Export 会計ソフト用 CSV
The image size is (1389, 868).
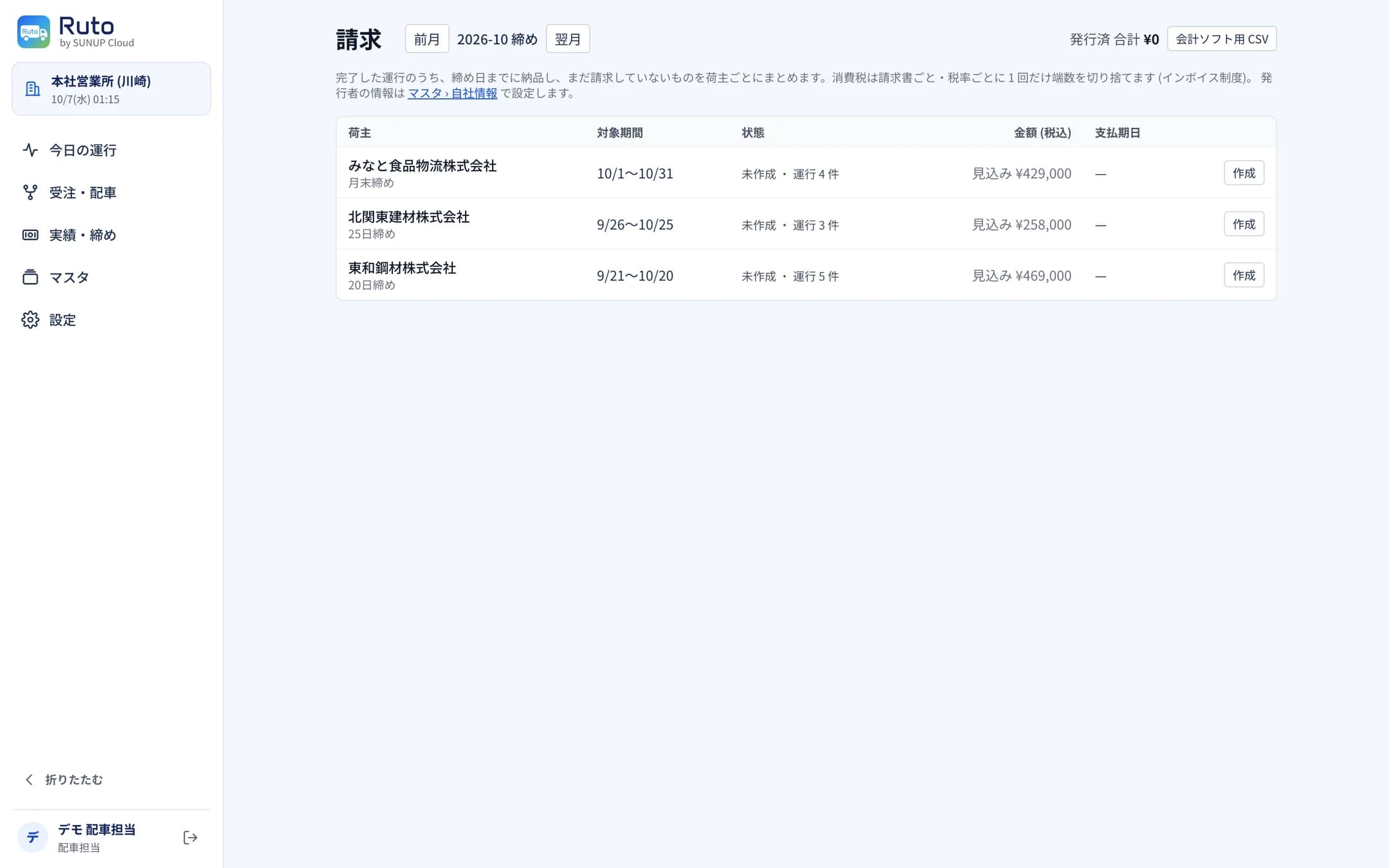coord(1222,39)
